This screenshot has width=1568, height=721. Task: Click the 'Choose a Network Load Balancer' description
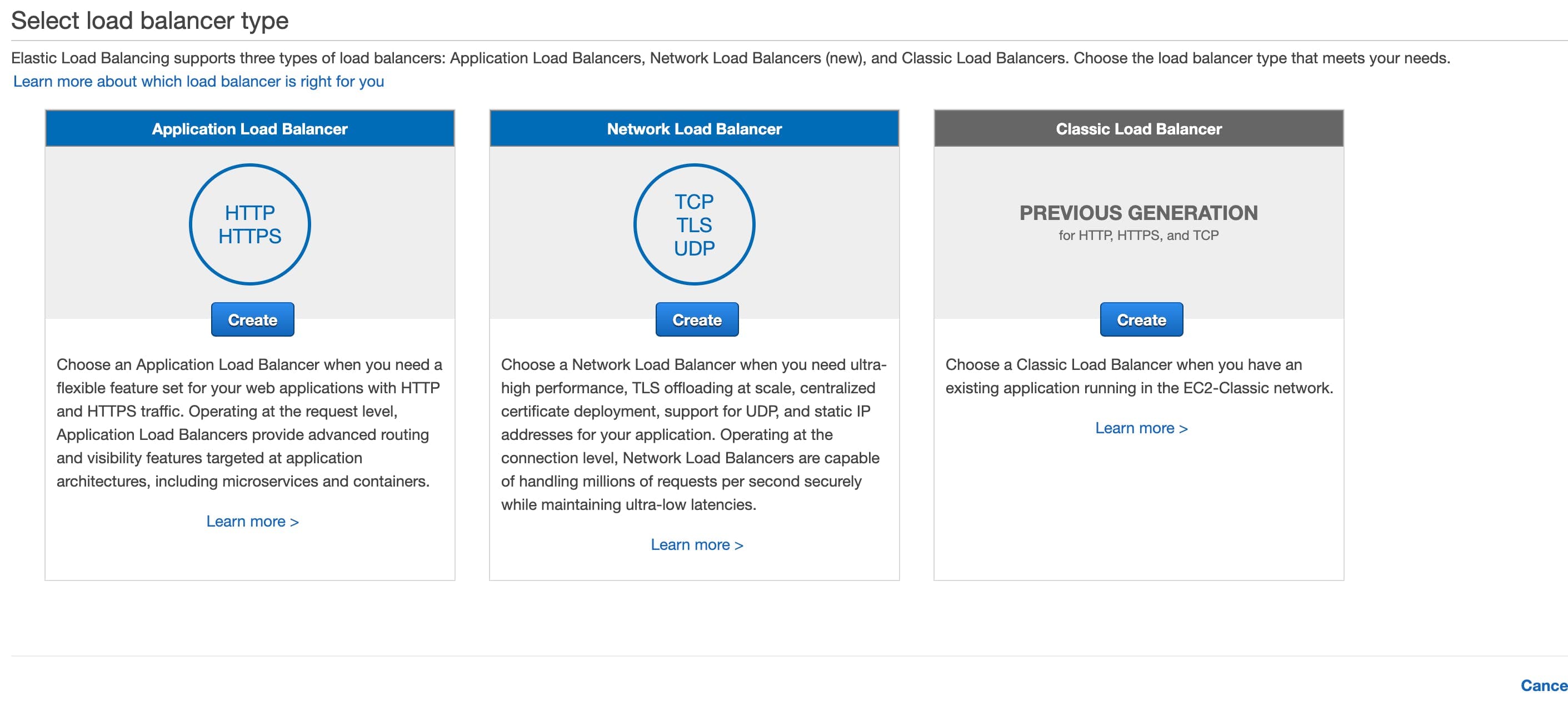point(694,434)
